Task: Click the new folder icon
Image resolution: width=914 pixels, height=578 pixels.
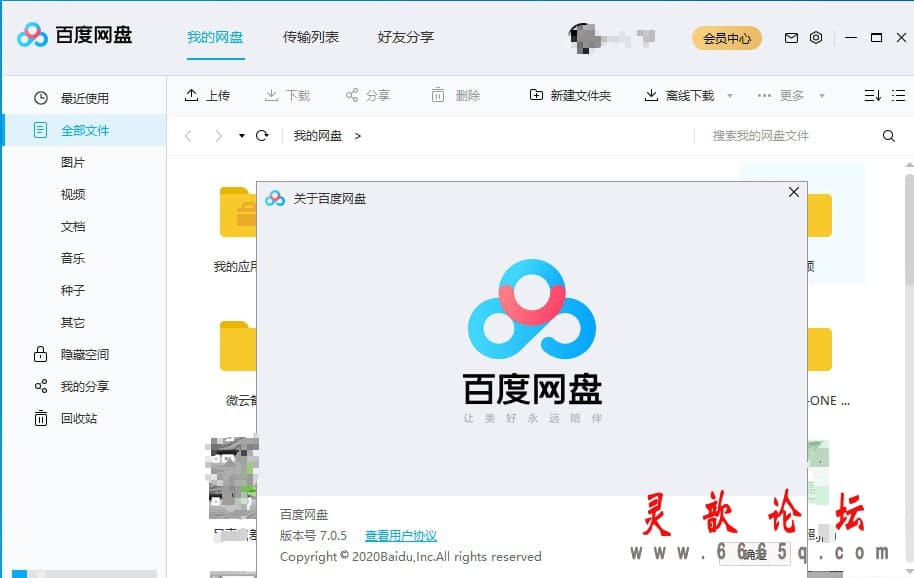Action: coord(536,95)
